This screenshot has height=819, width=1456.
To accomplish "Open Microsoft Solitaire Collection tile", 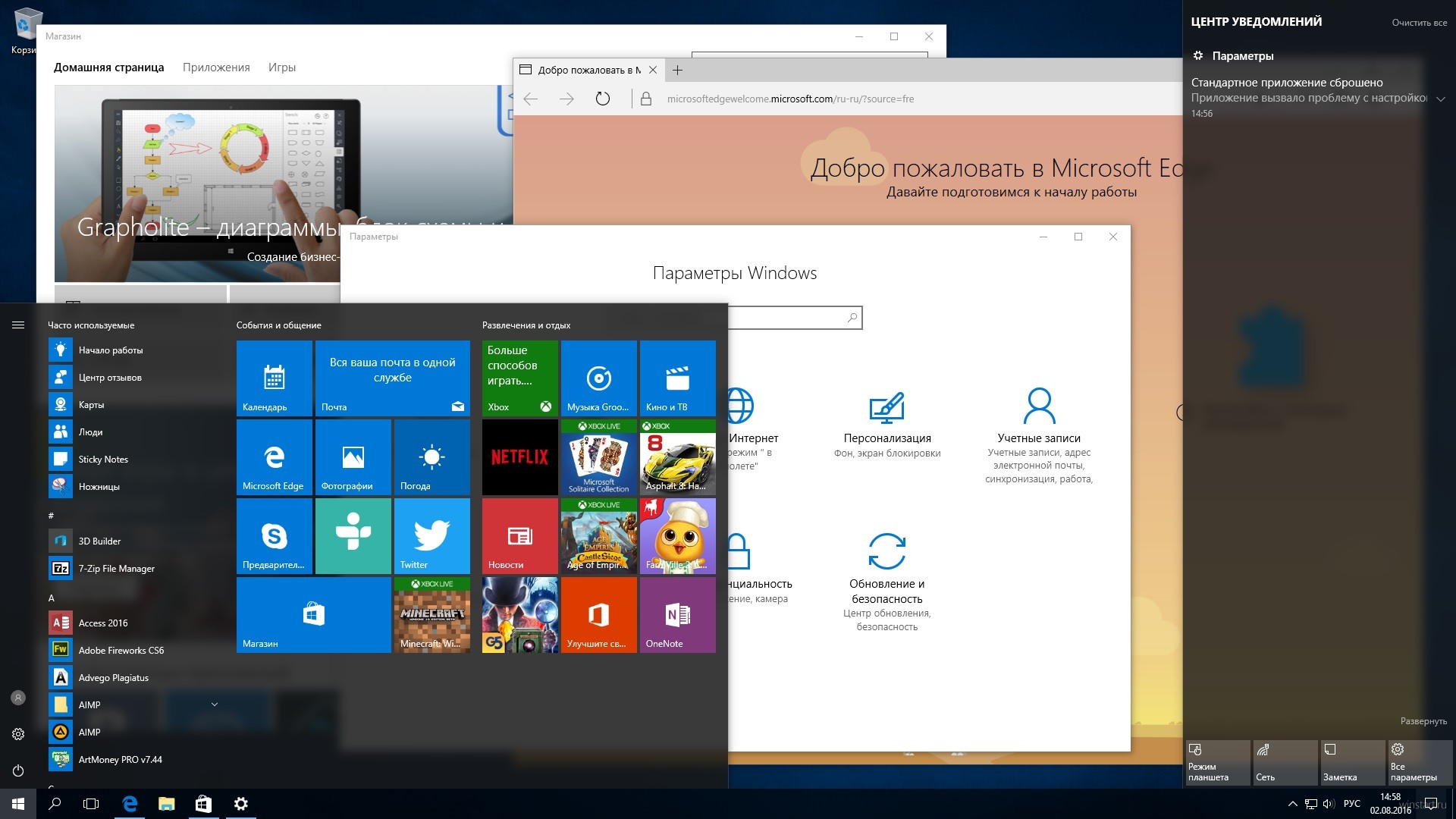I will click(x=599, y=457).
